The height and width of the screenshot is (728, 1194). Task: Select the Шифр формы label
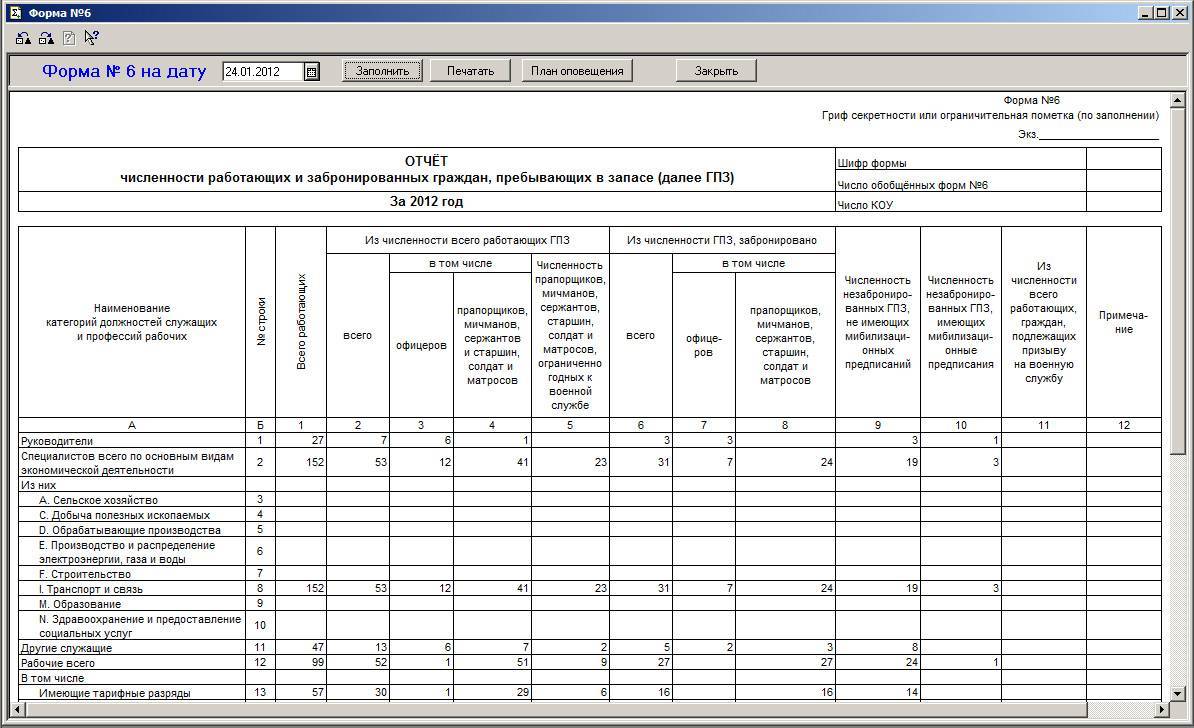coord(872,163)
